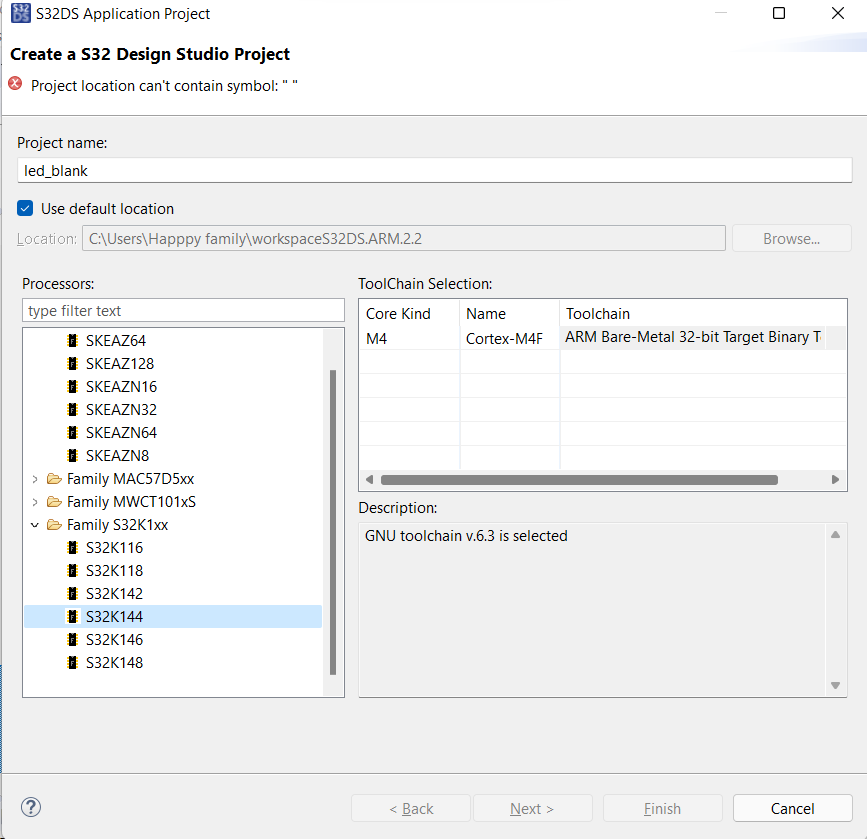
Task: Uncheck the Use default location checkbox
Action: [26, 209]
